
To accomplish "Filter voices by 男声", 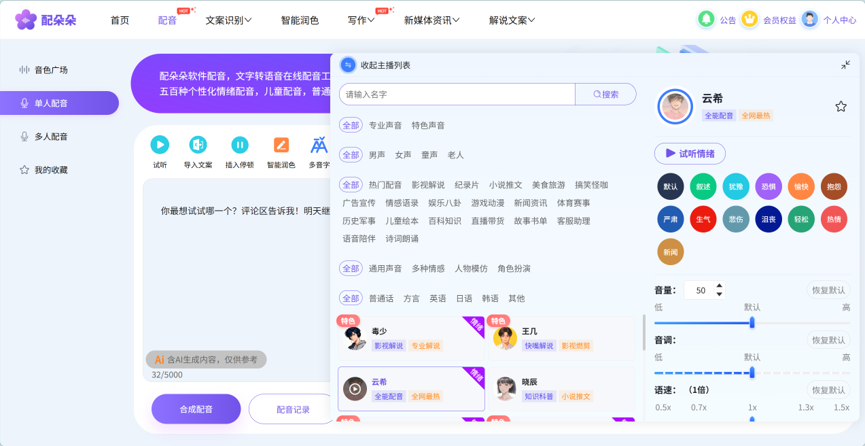I will [377, 155].
